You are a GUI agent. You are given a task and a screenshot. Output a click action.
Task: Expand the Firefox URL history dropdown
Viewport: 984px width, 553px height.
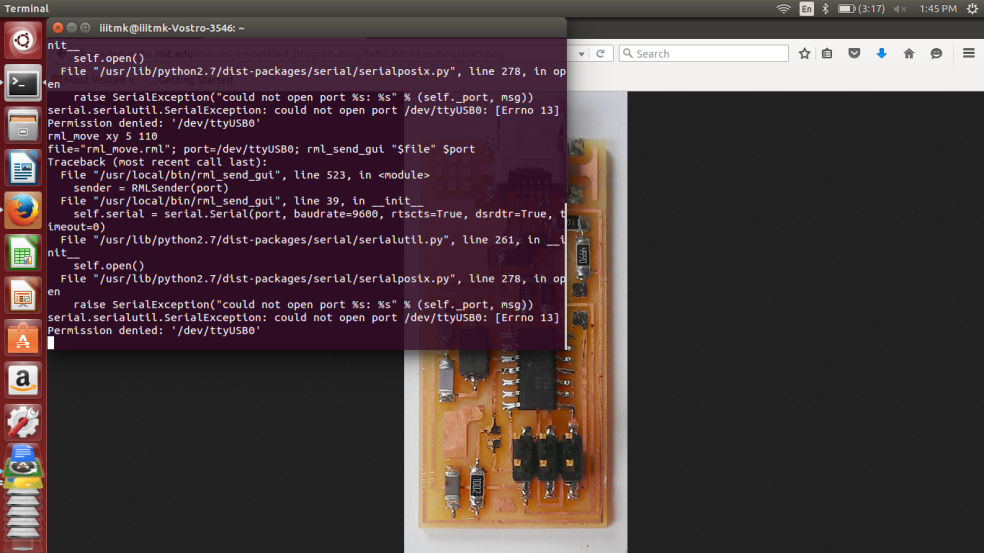coord(582,54)
